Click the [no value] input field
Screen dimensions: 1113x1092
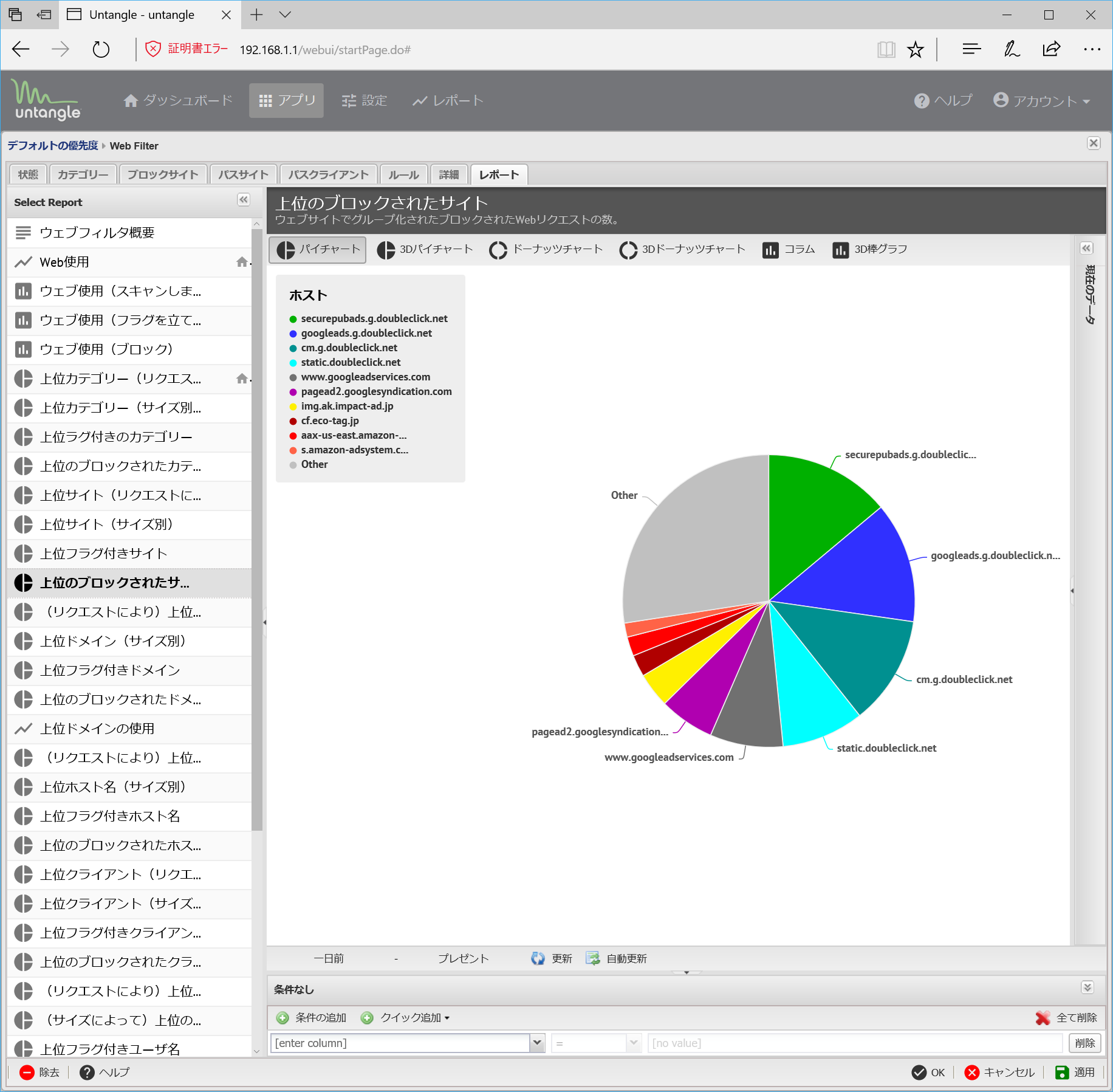(855, 1043)
